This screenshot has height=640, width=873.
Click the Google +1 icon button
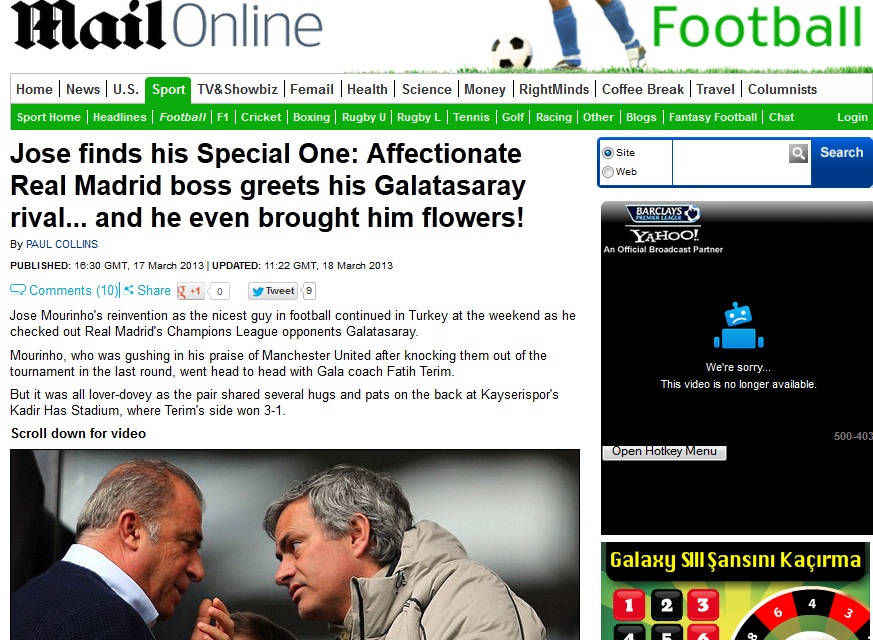click(x=190, y=291)
